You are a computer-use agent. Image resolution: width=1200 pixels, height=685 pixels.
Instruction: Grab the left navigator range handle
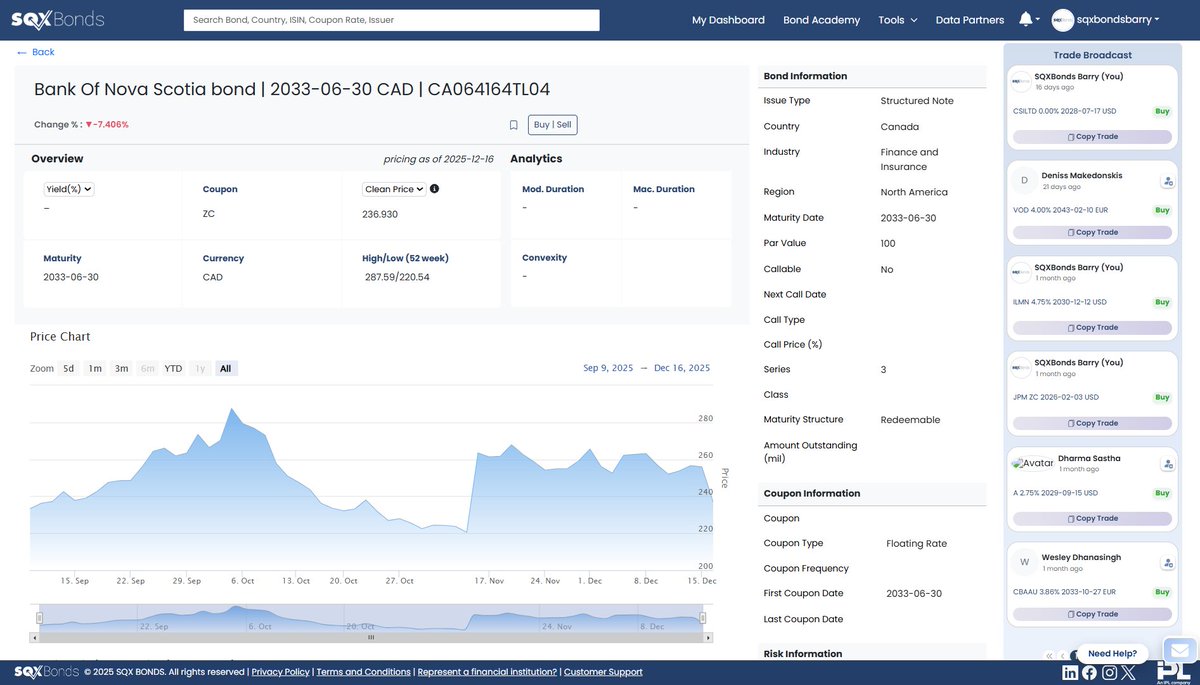click(39, 618)
